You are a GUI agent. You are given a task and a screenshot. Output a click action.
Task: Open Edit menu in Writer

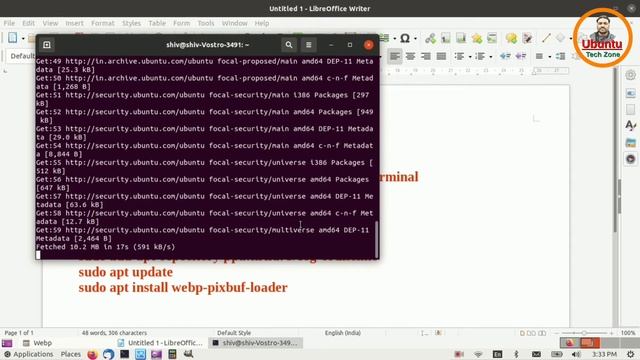click(x=28, y=23)
